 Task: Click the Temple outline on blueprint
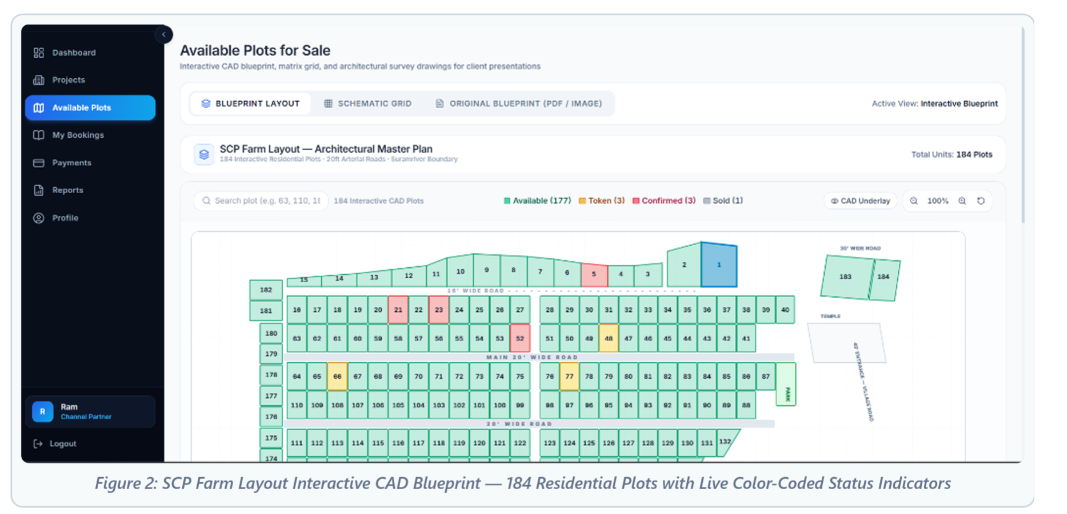(x=847, y=342)
